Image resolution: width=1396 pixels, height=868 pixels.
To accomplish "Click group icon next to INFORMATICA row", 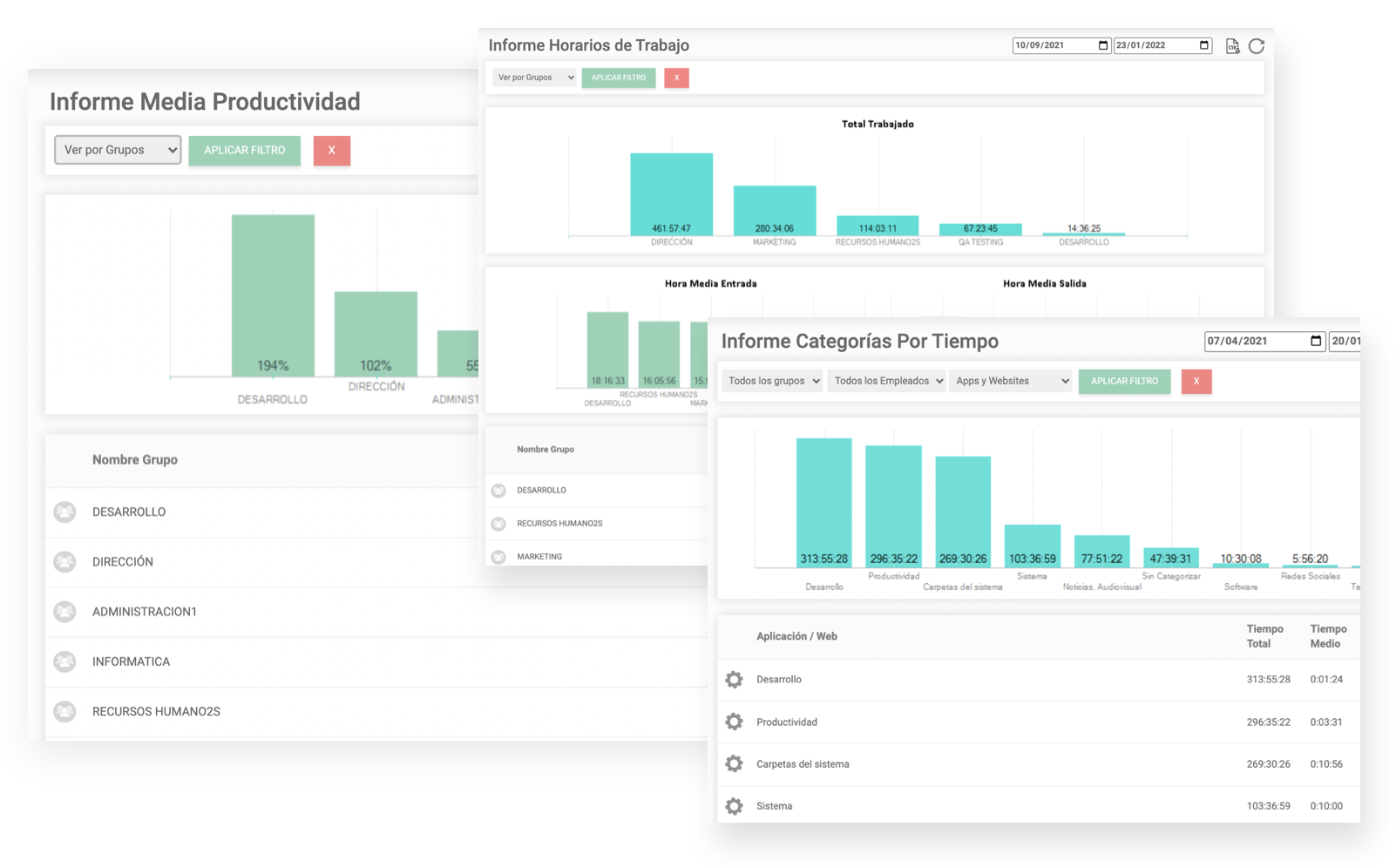I will [64, 661].
